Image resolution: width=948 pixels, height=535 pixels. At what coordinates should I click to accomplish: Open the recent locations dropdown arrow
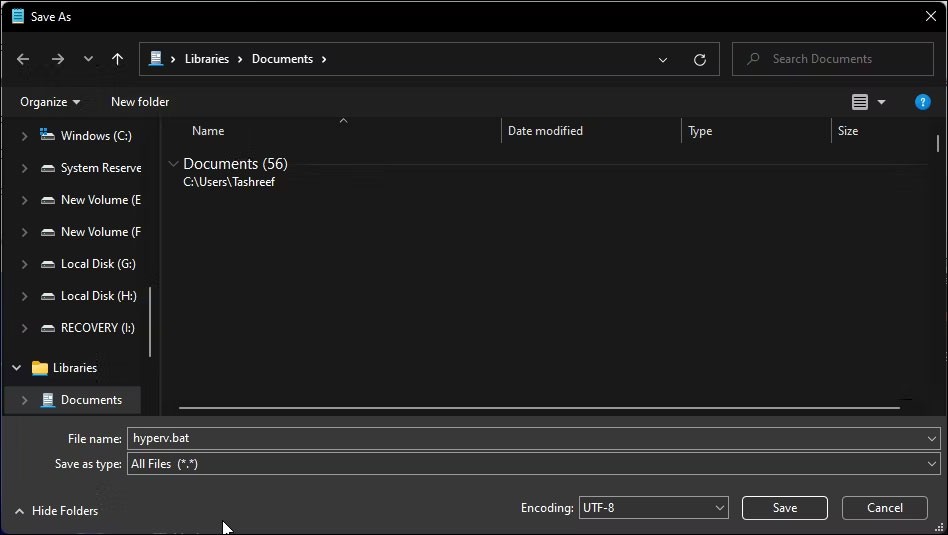coord(88,59)
